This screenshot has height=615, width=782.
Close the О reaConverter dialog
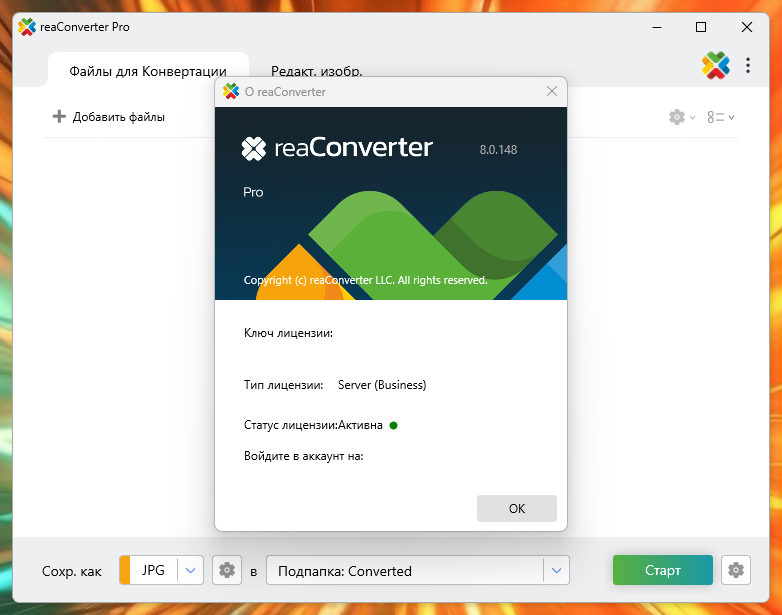[551, 92]
